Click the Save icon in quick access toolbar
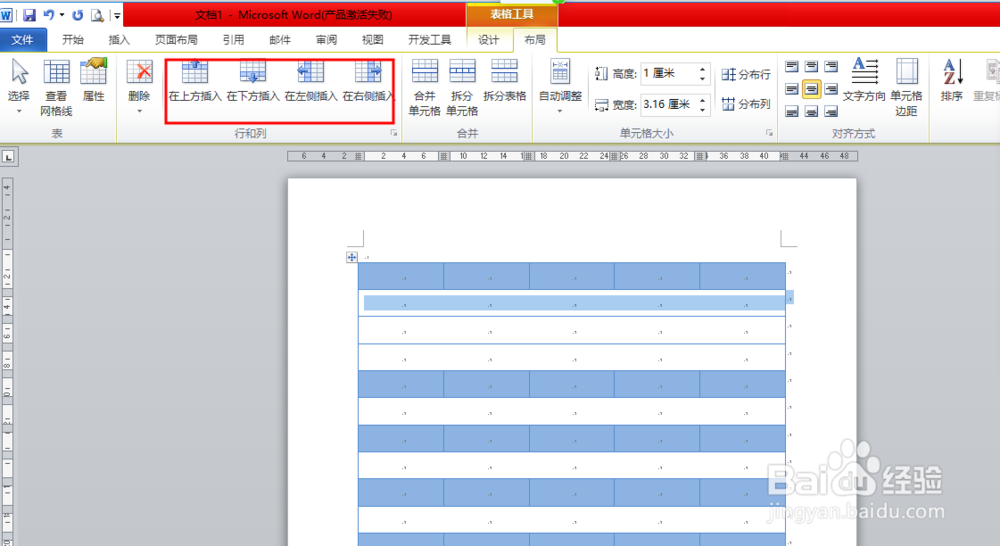Viewport: 1000px width, 546px height. point(29,15)
